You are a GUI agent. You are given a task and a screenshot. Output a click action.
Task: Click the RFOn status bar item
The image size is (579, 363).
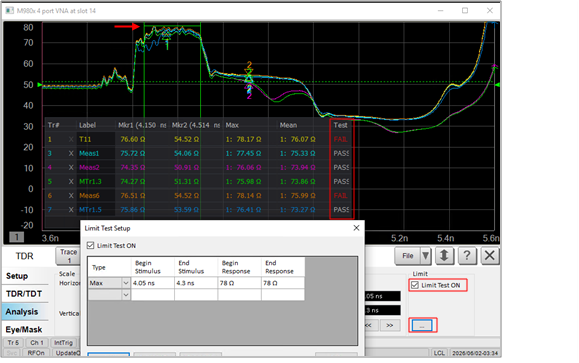point(36,353)
